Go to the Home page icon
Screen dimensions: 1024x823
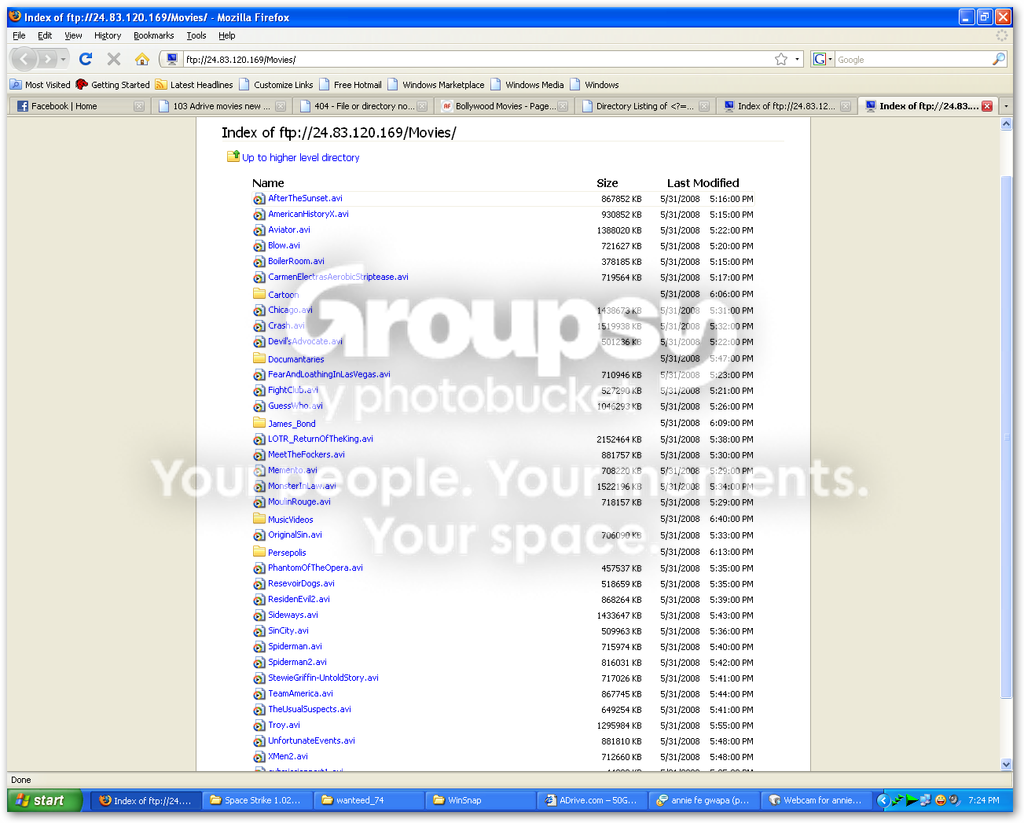point(142,59)
